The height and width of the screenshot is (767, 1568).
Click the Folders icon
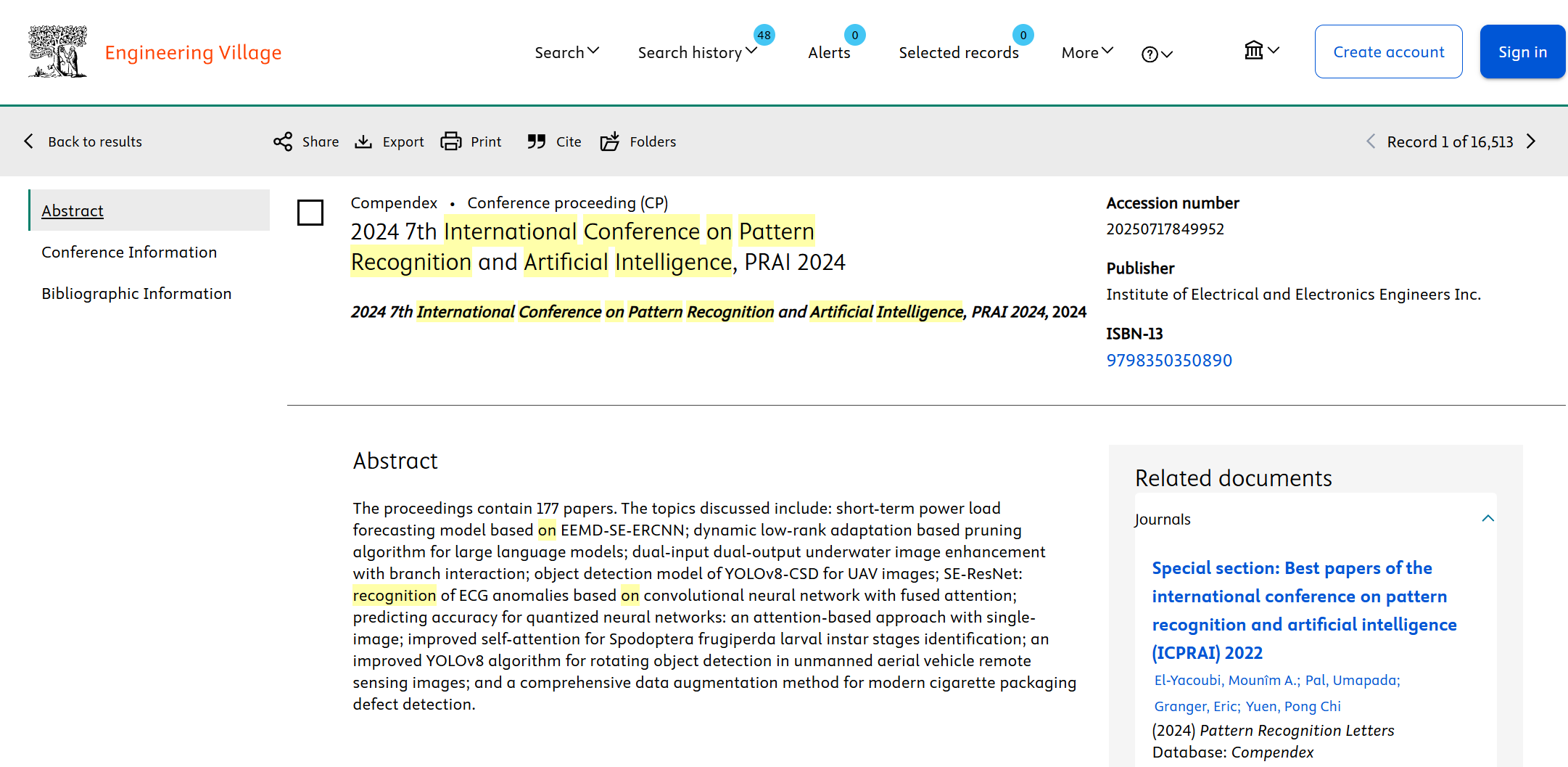coord(610,141)
